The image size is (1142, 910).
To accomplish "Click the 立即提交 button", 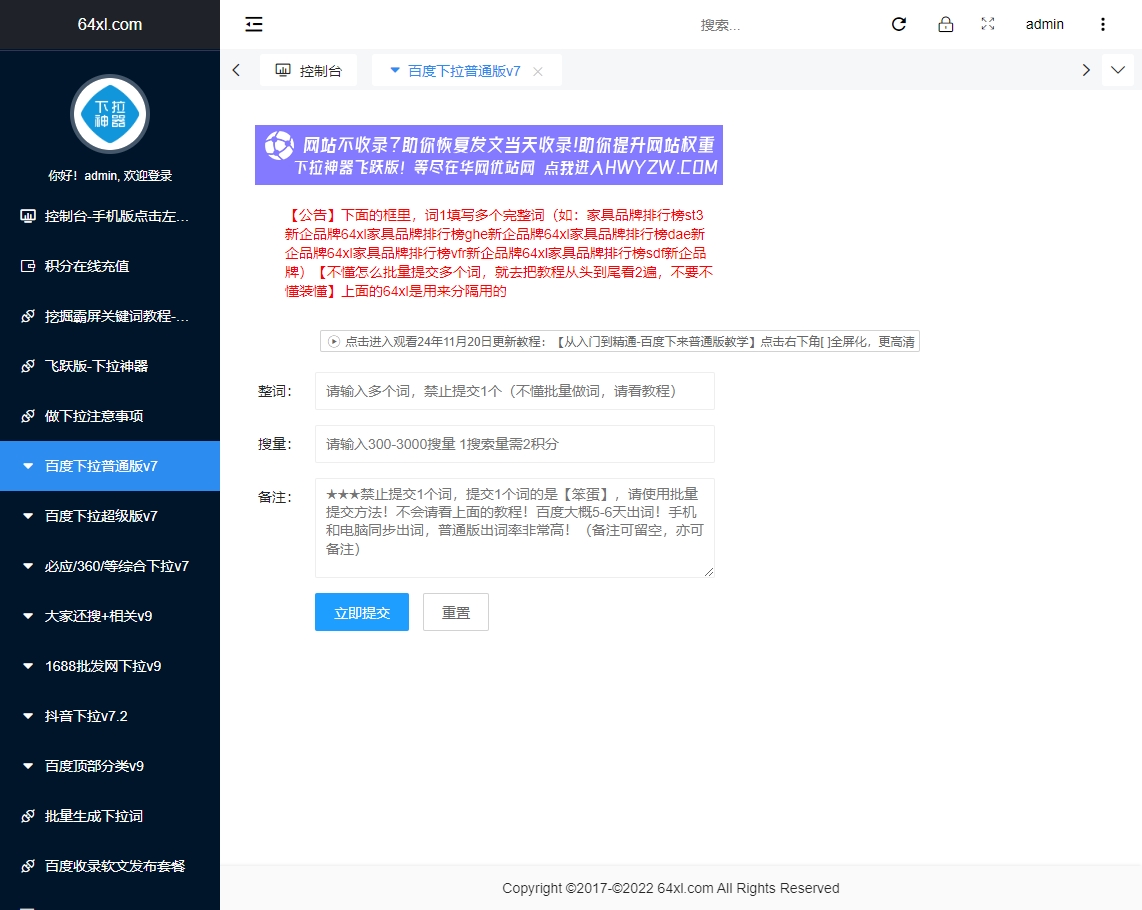I will pos(362,612).
